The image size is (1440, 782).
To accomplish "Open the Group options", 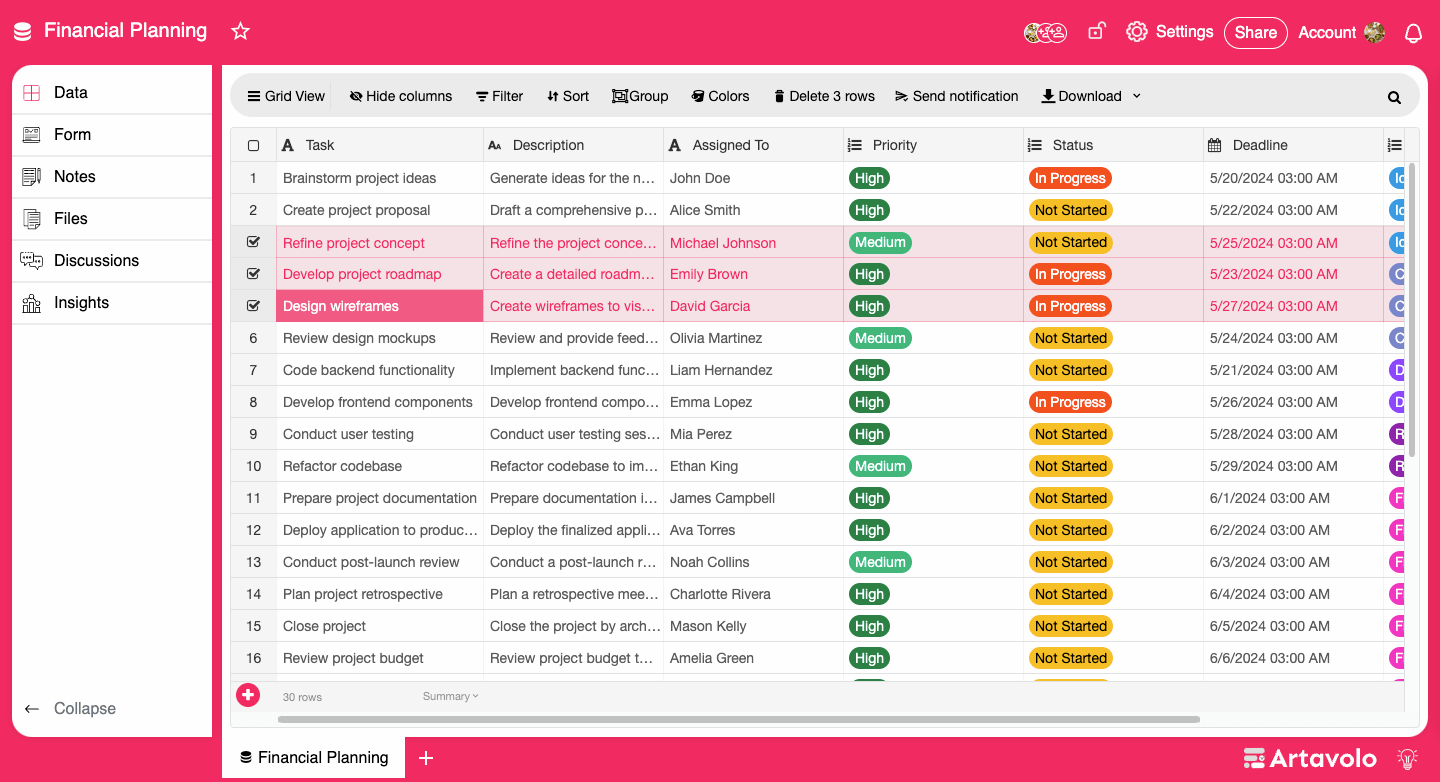I will click(x=640, y=96).
